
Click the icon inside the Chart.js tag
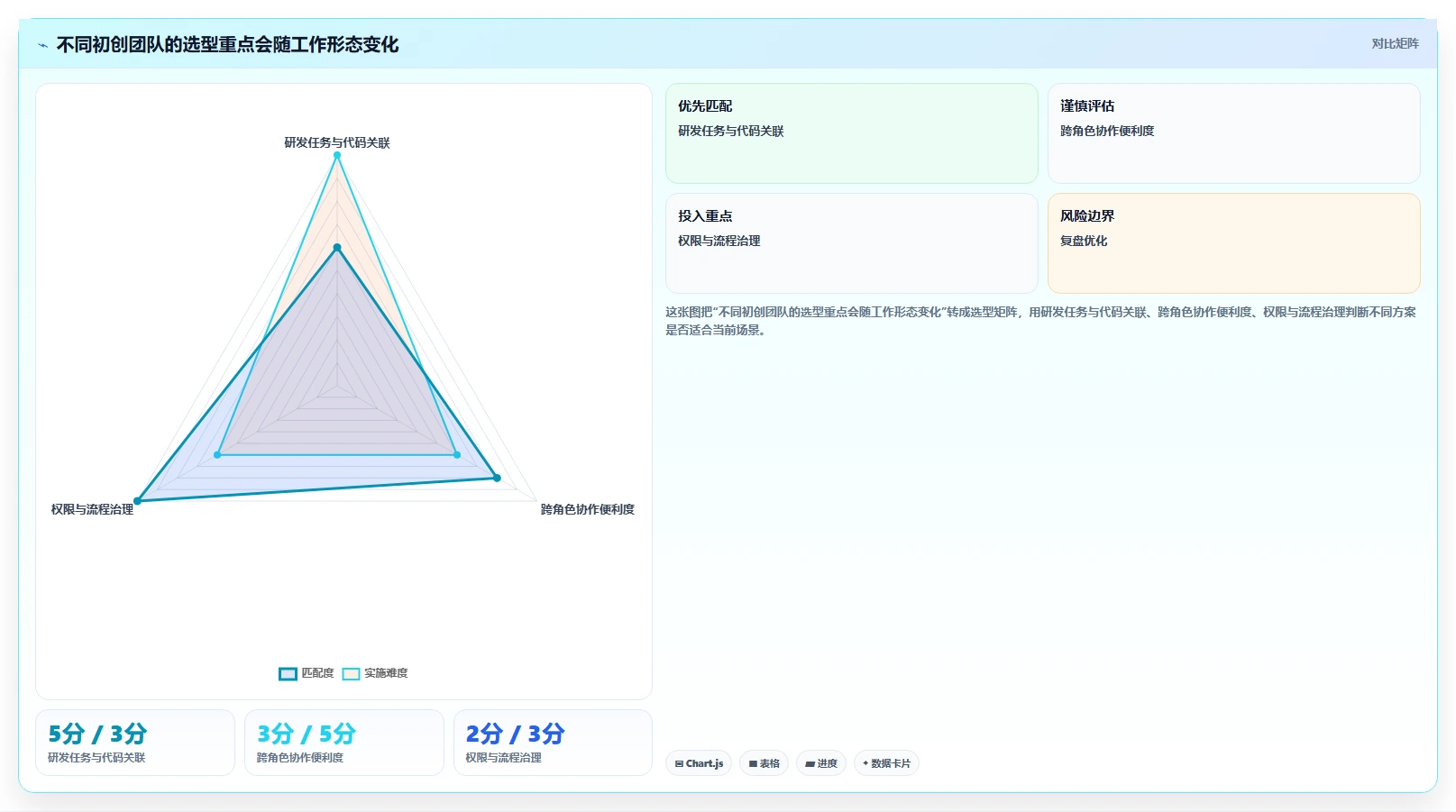(x=679, y=763)
